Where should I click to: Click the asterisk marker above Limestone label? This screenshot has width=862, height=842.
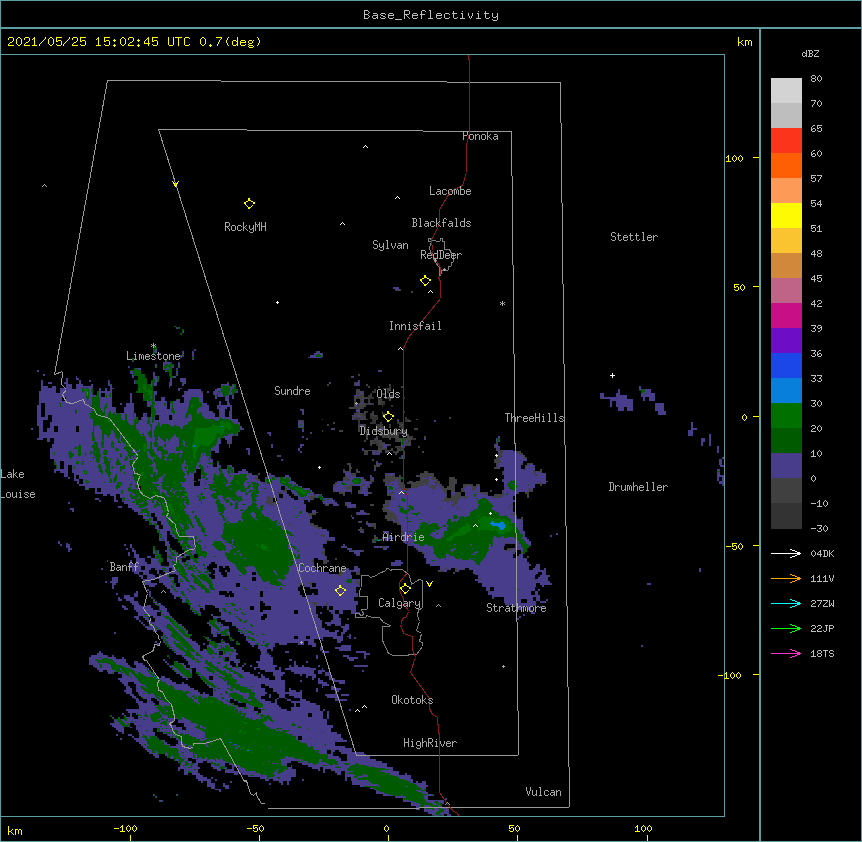(x=153, y=346)
